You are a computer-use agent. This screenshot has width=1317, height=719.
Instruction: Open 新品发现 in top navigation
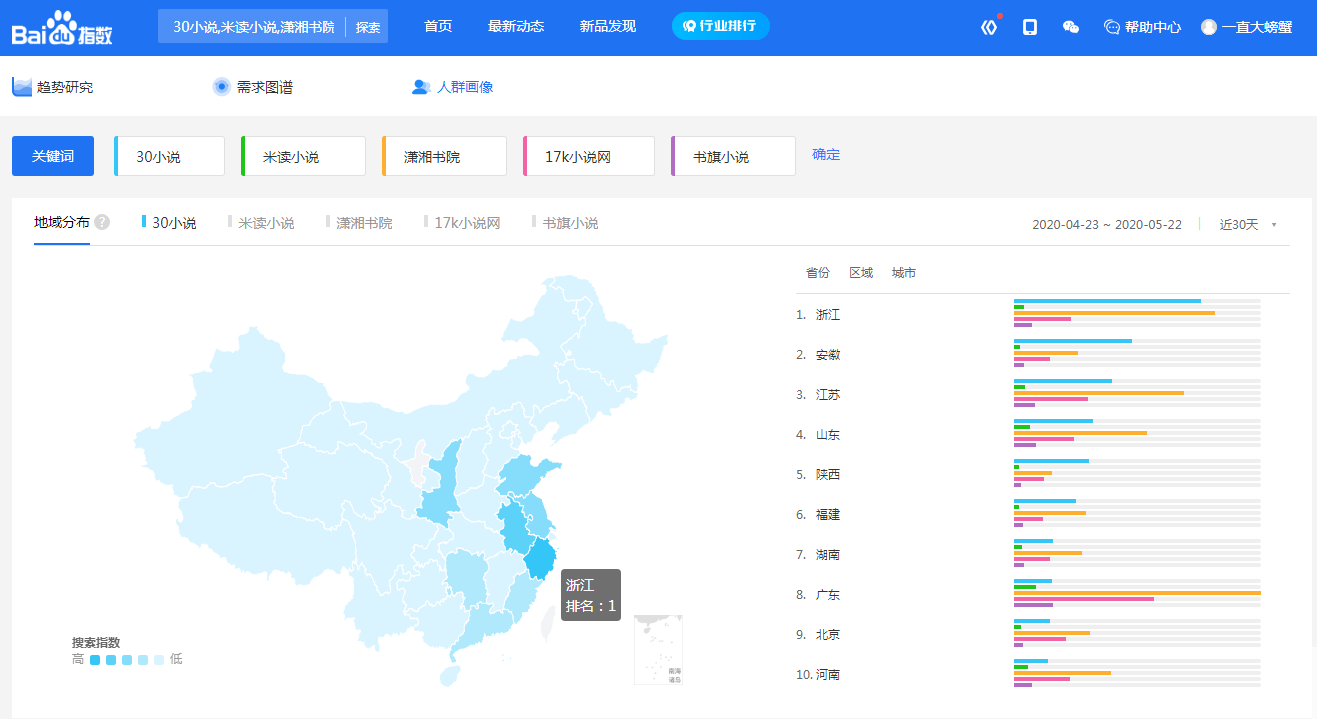[608, 26]
